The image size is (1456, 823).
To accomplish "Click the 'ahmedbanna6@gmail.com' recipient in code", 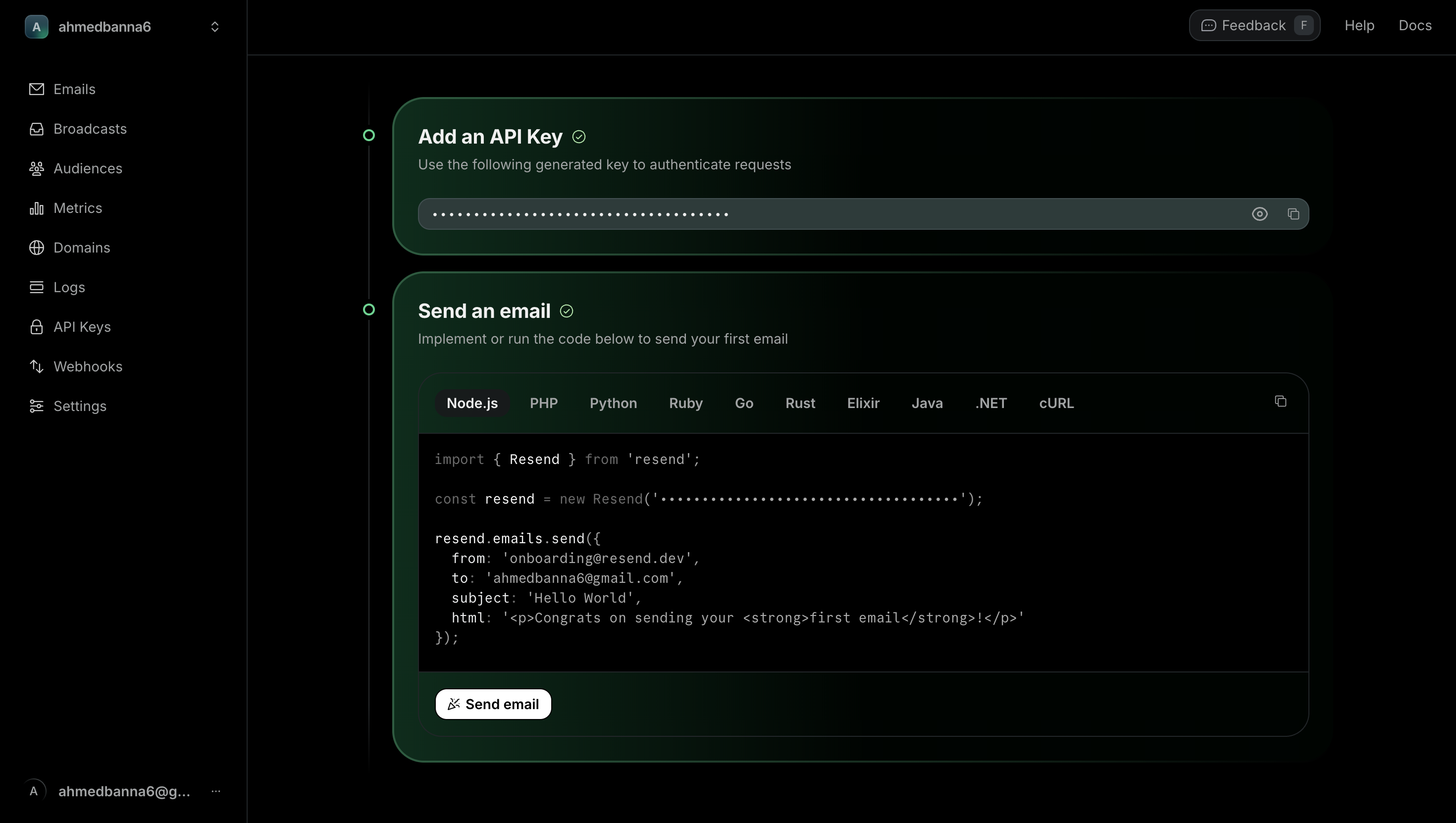I will pos(580,578).
